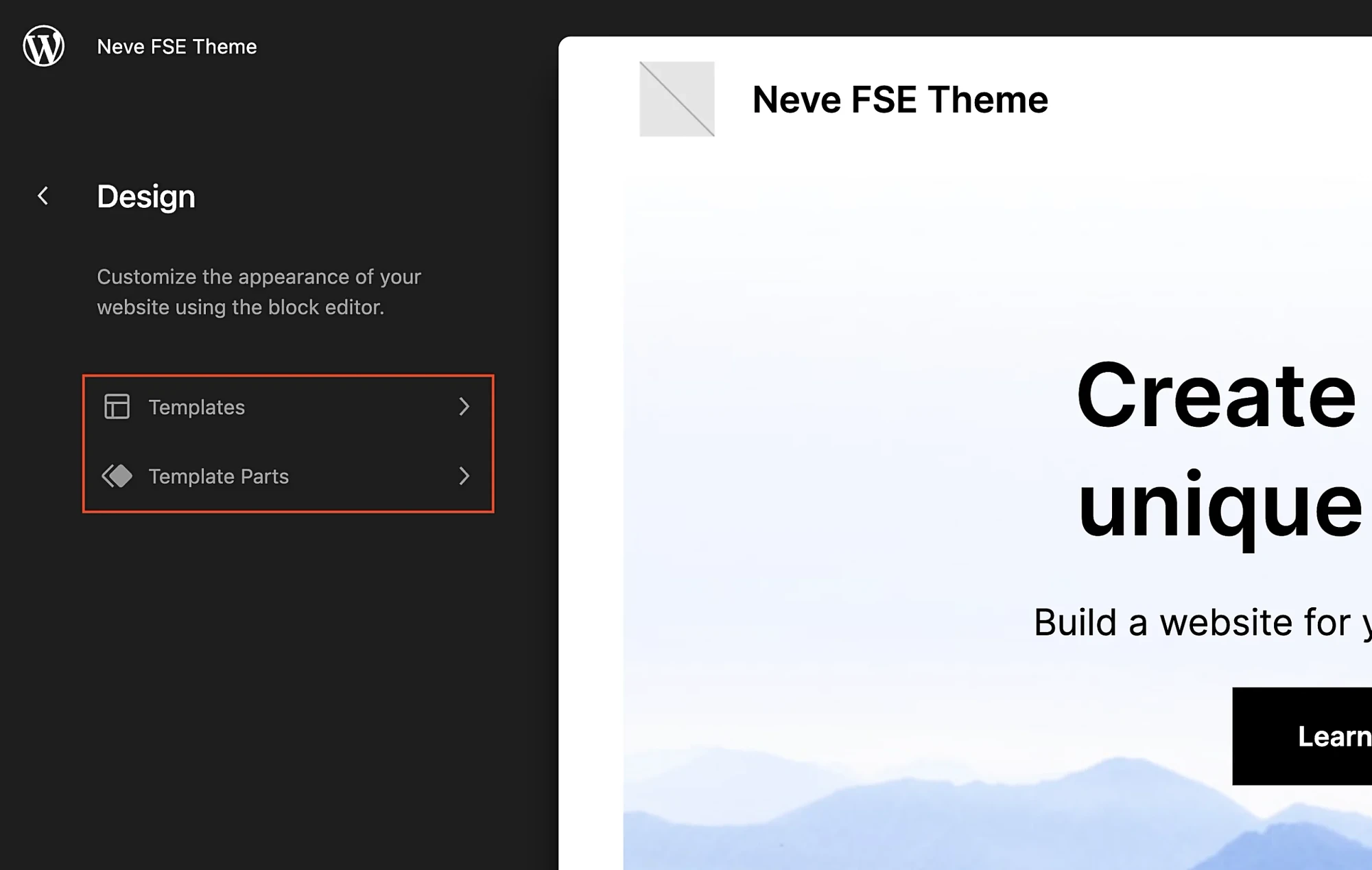Viewport: 1372px width, 870px height.
Task: Open the Templates menu item
Action: click(x=288, y=407)
